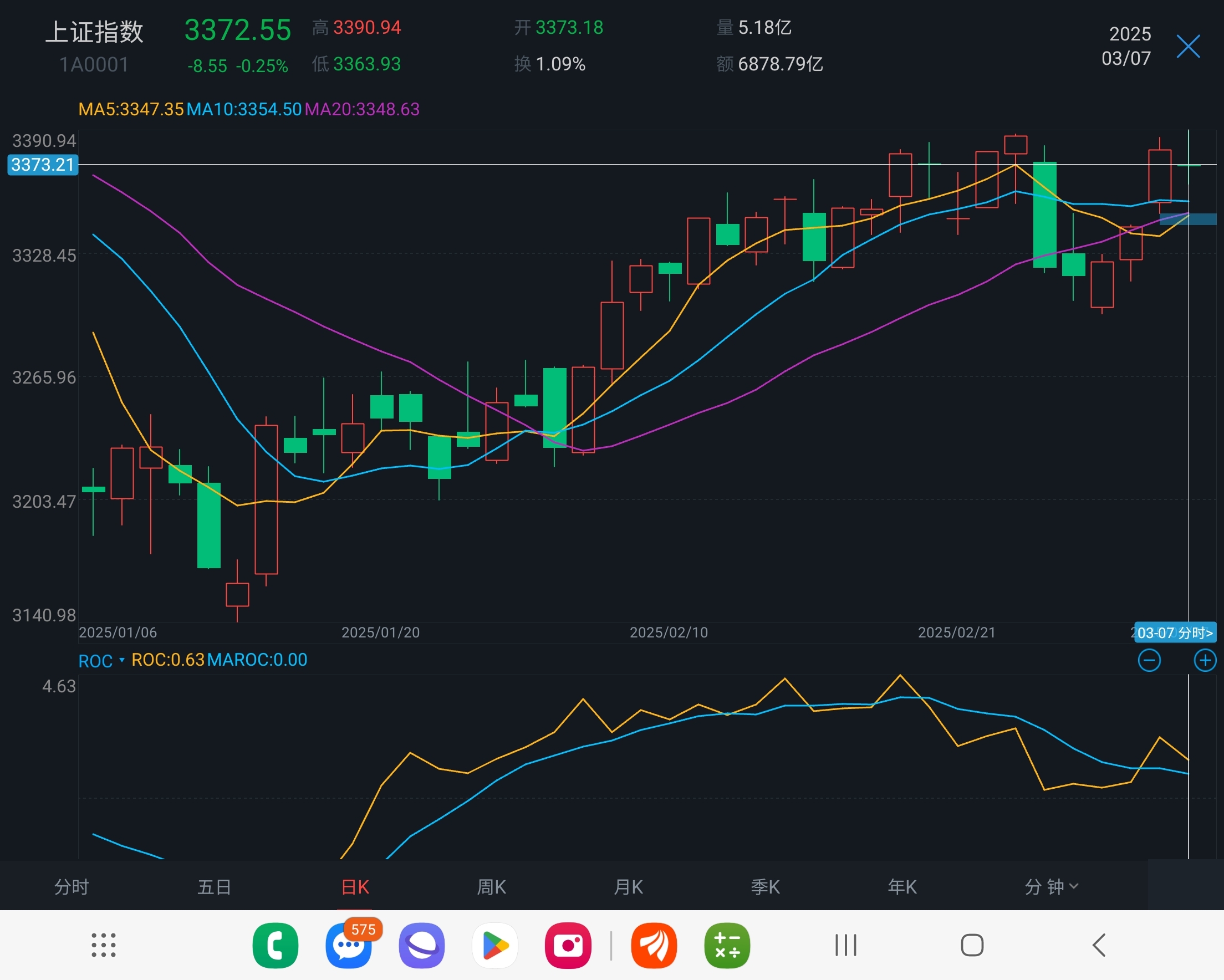
Task: Open the orange stock app icon
Action: 654,946
